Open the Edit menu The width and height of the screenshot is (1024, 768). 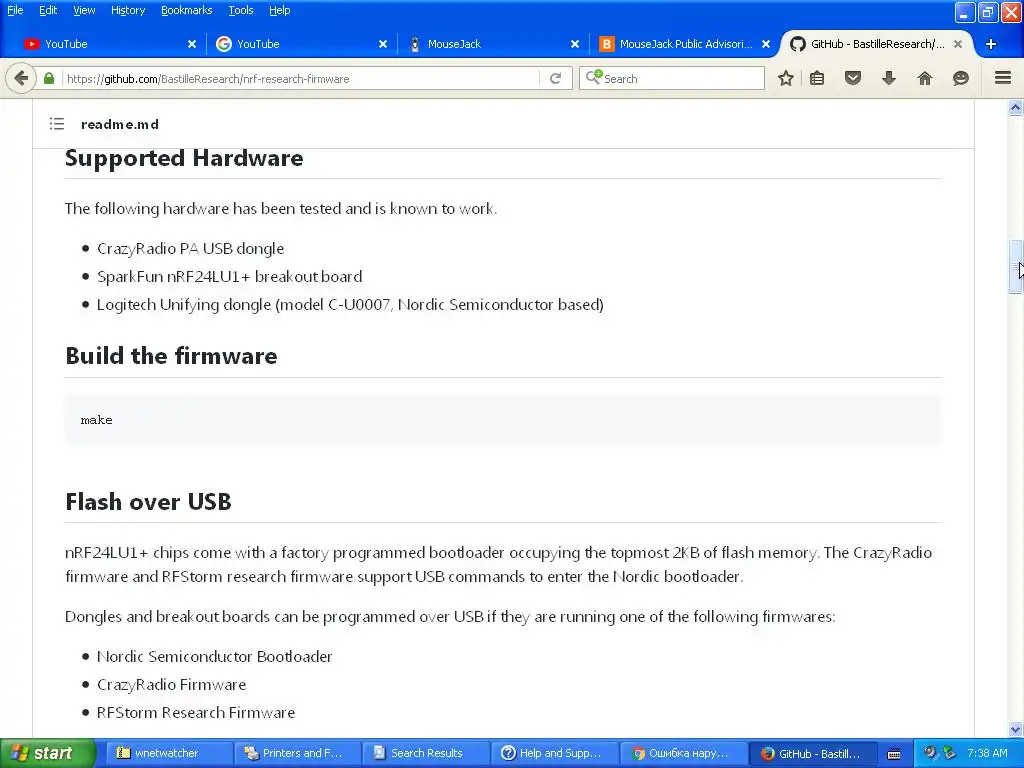[48, 10]
